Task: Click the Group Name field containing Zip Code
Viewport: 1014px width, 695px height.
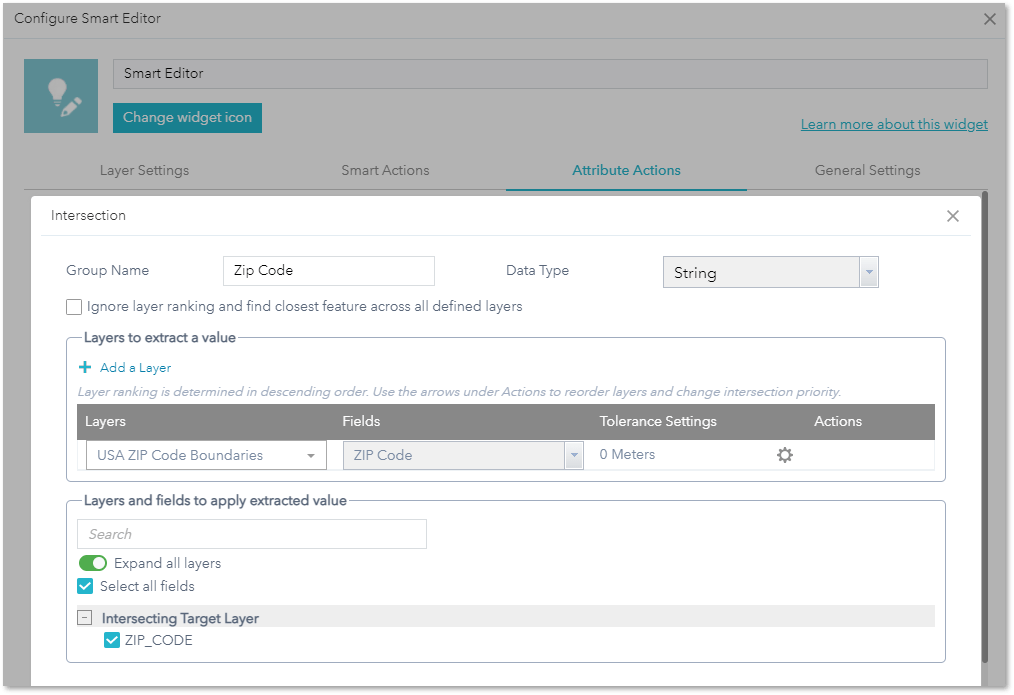Action: click(328, 271)
